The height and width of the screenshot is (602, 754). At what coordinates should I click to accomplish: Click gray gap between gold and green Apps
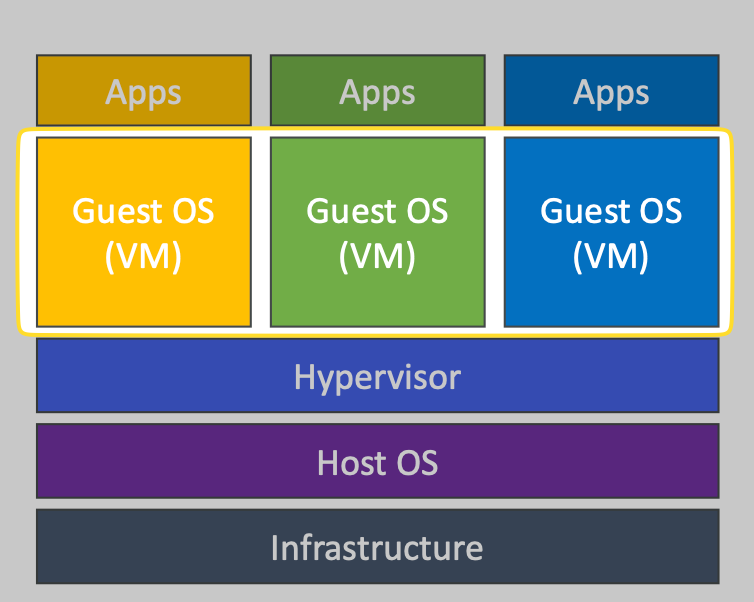(x=261, y=91)
